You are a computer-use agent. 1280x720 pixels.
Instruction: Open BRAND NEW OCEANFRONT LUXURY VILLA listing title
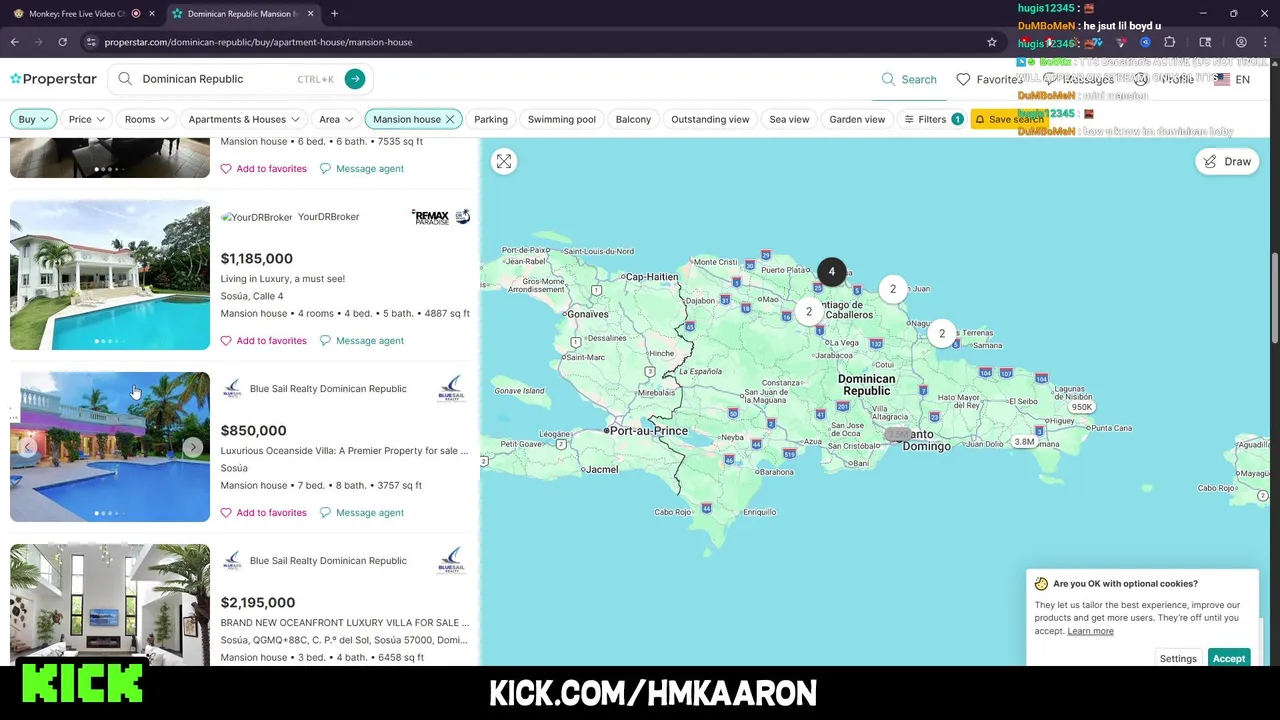(344, 623)
